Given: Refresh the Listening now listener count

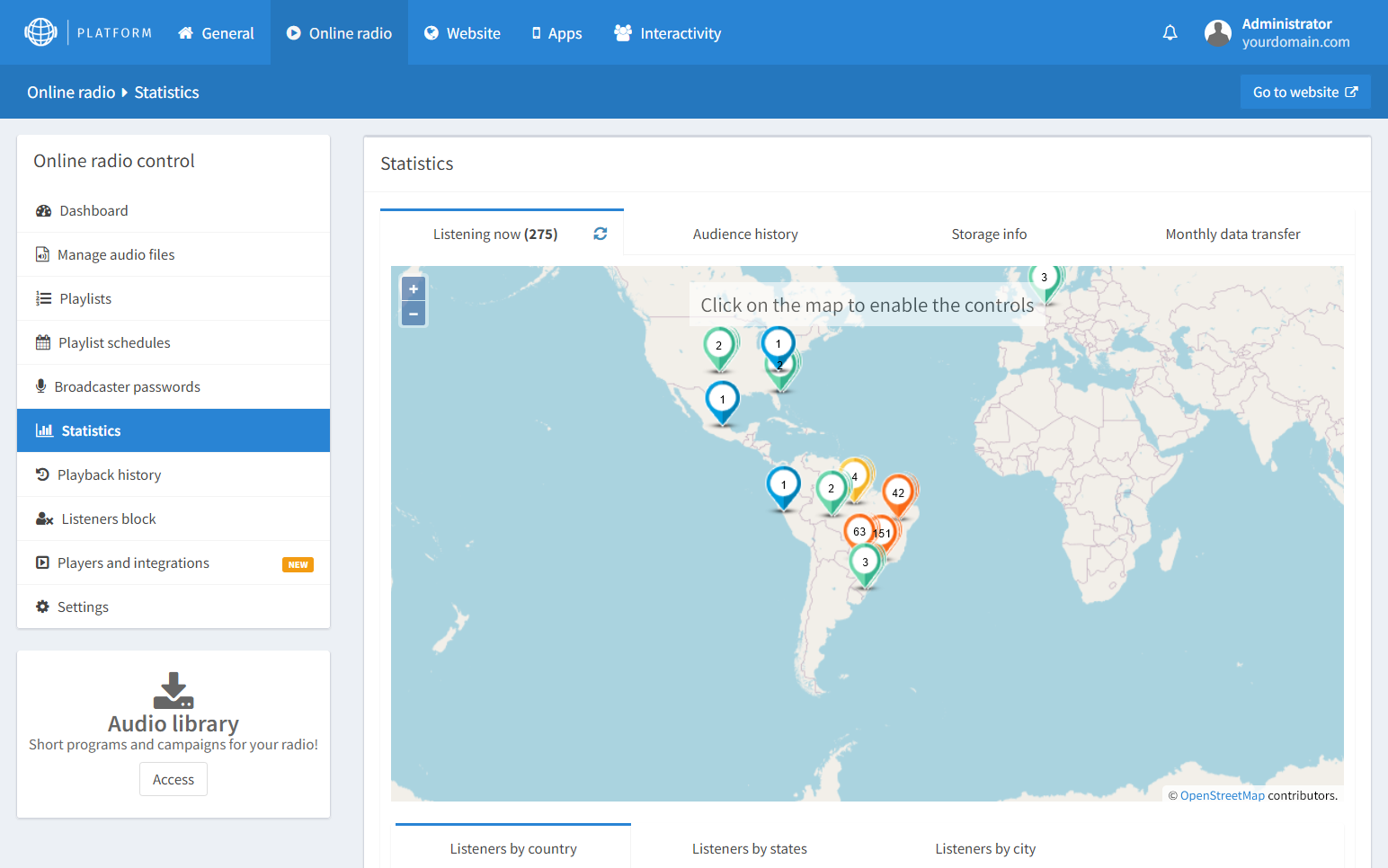Looking at the screenshot, I should (600, 233).
